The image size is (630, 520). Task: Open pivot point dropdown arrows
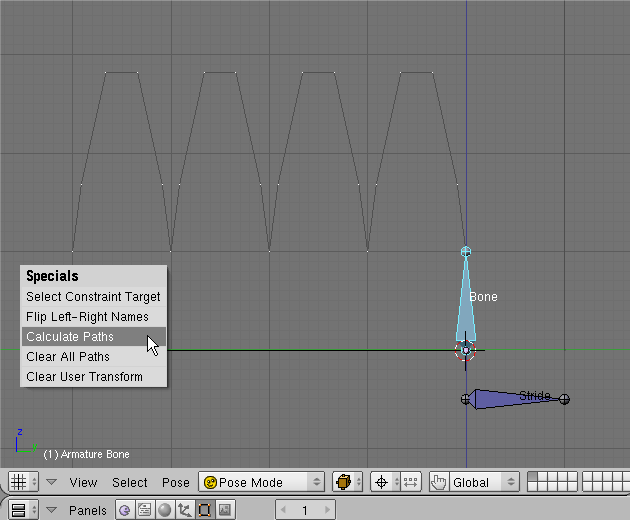coord(397,481)
